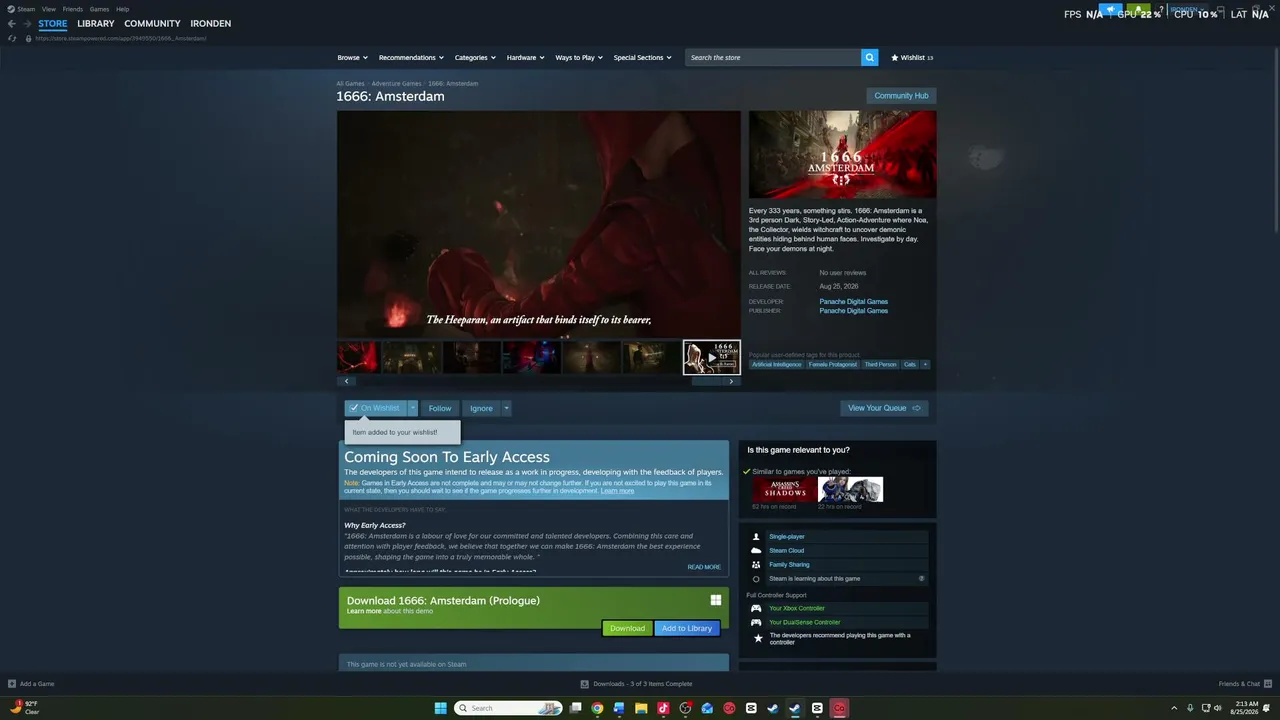
Task: Expand the wishlist options dropdown arrow
Action: [412, 408]
